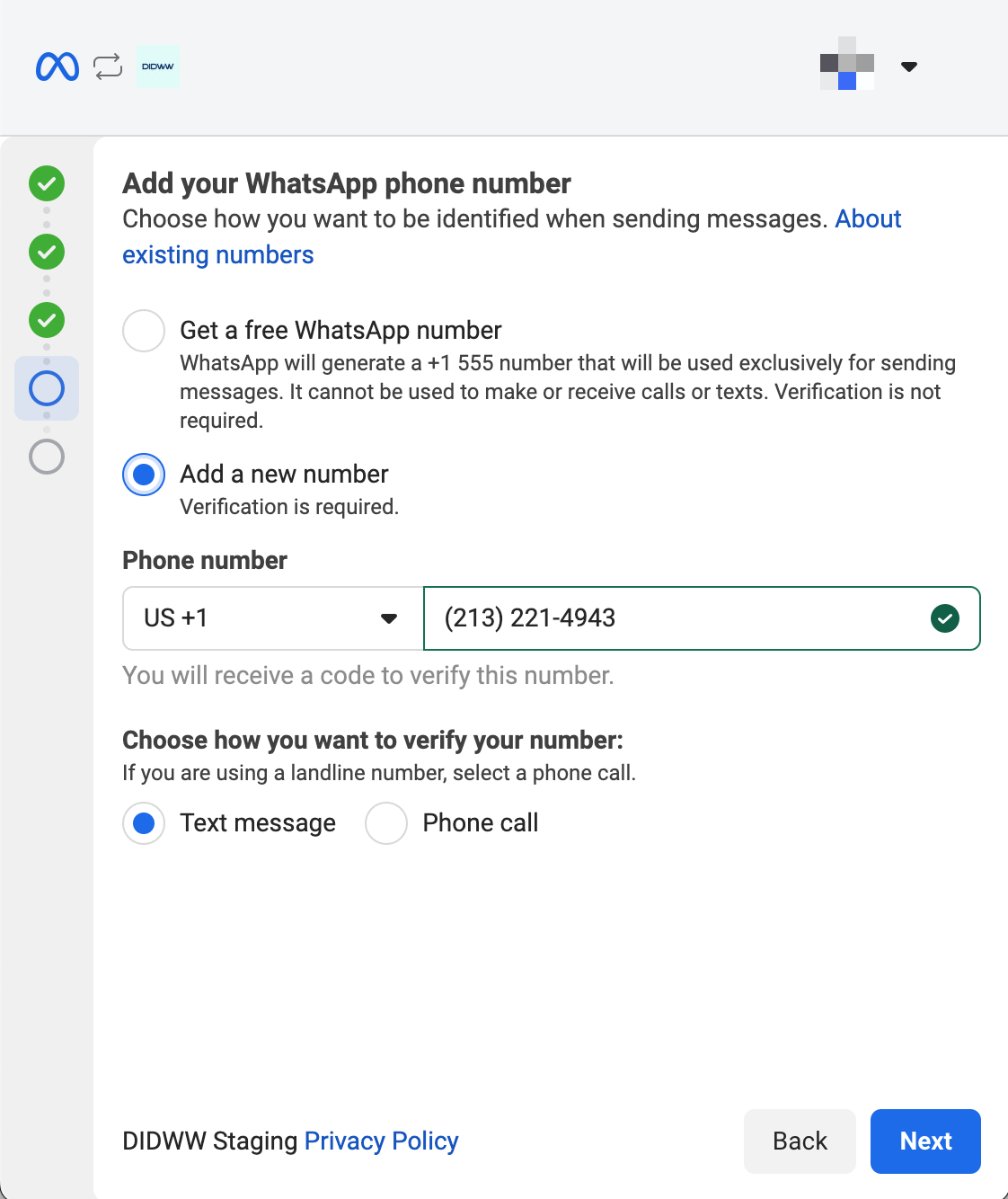Choose Phone call verification
The image size is (1008, 1199).
(x=386, y=823)
